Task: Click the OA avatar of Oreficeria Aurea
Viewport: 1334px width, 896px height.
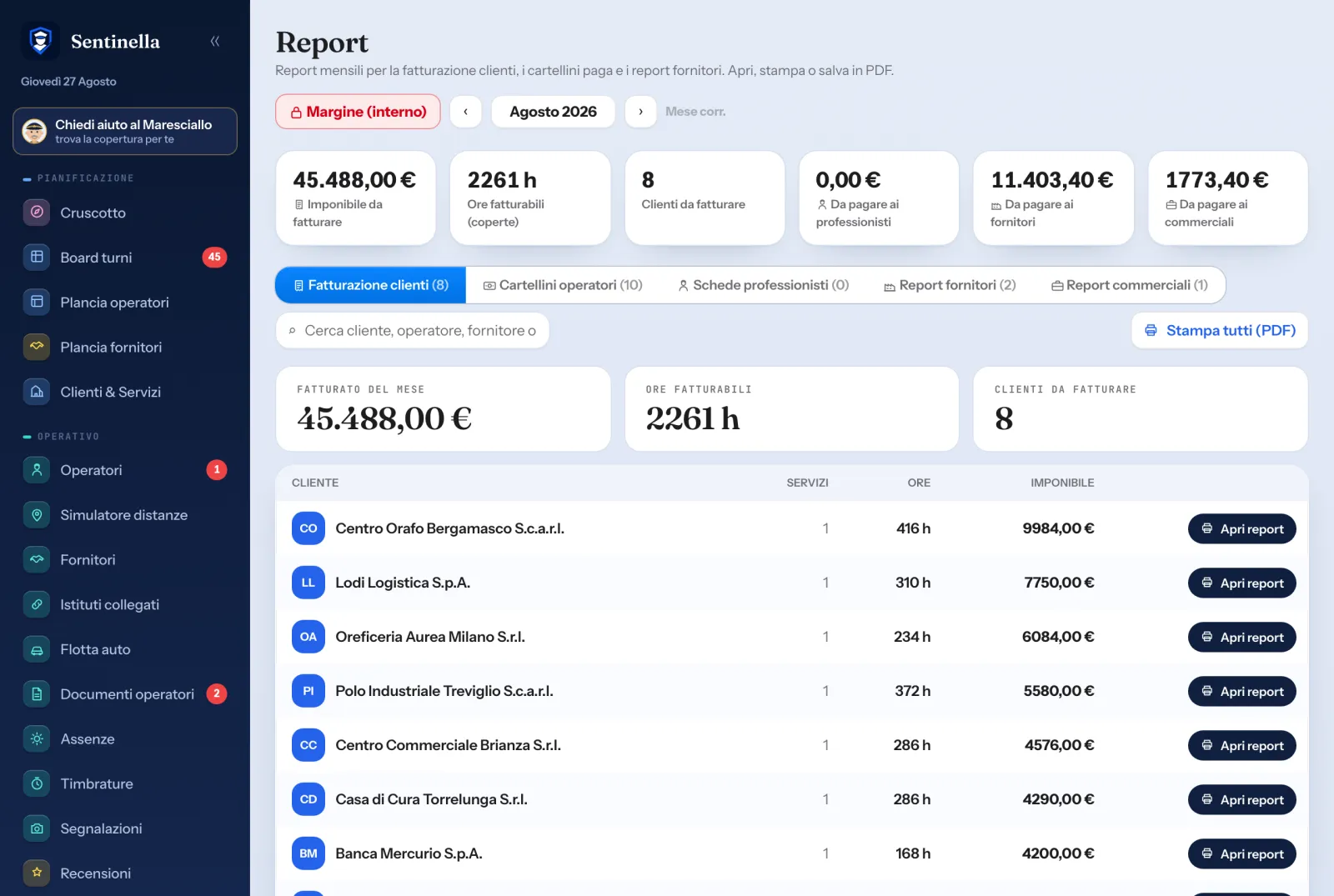Action: 308,637
